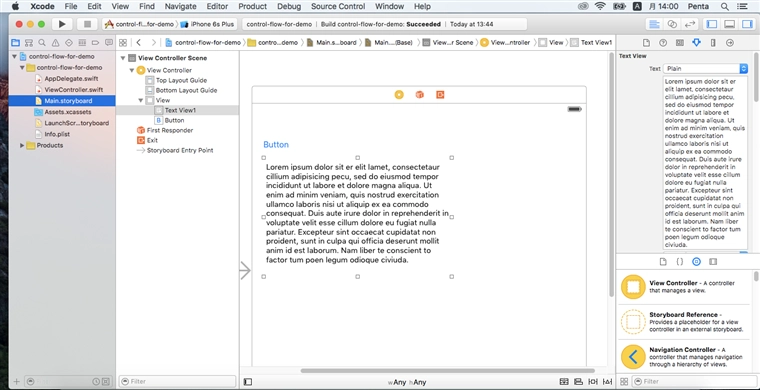The height and width of the screenshot is (390, 760).
Task: Open the Find menu
Action: pos(146,6)
